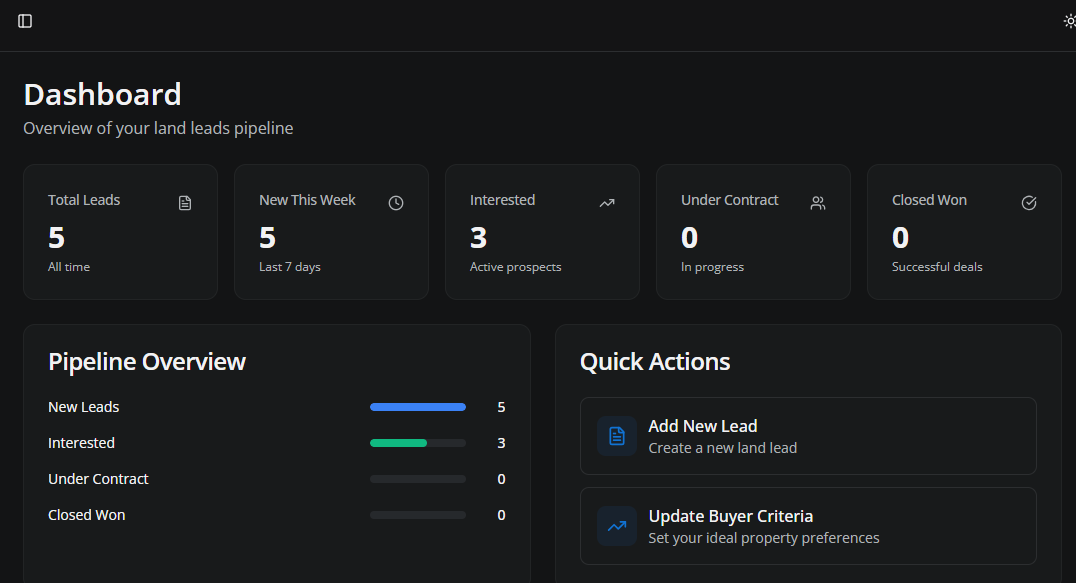Click the light mode sun icon
This screenshot has height=583, width=1076.
click(x=1069, y=20)
